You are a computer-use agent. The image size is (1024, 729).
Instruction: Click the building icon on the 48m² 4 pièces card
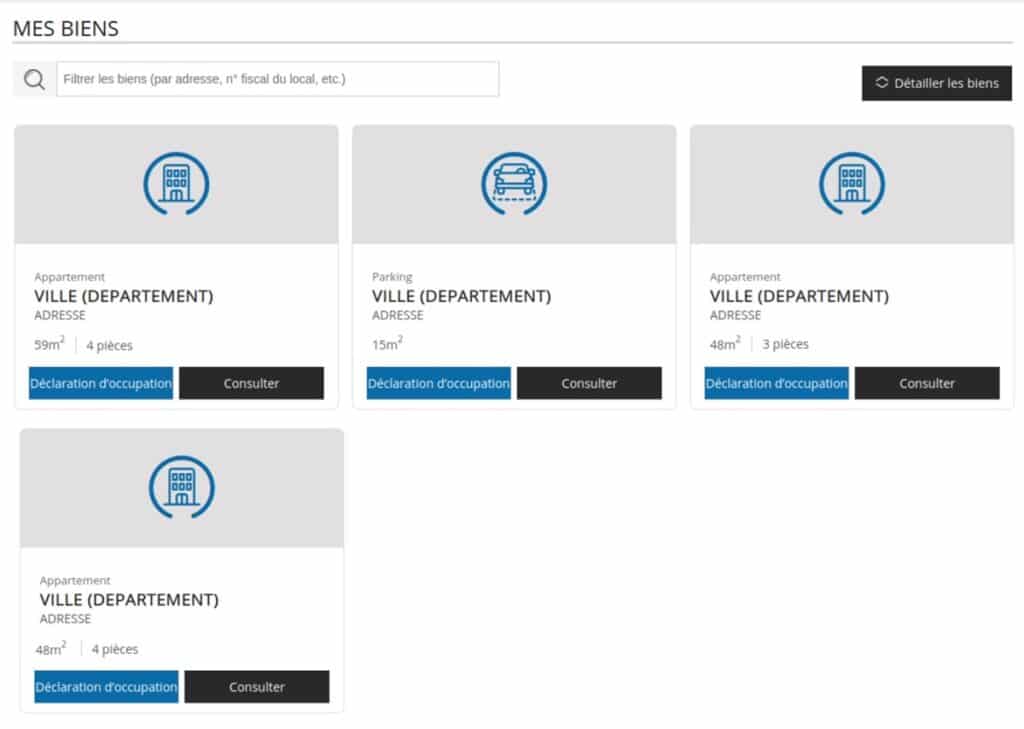point(182,487)
